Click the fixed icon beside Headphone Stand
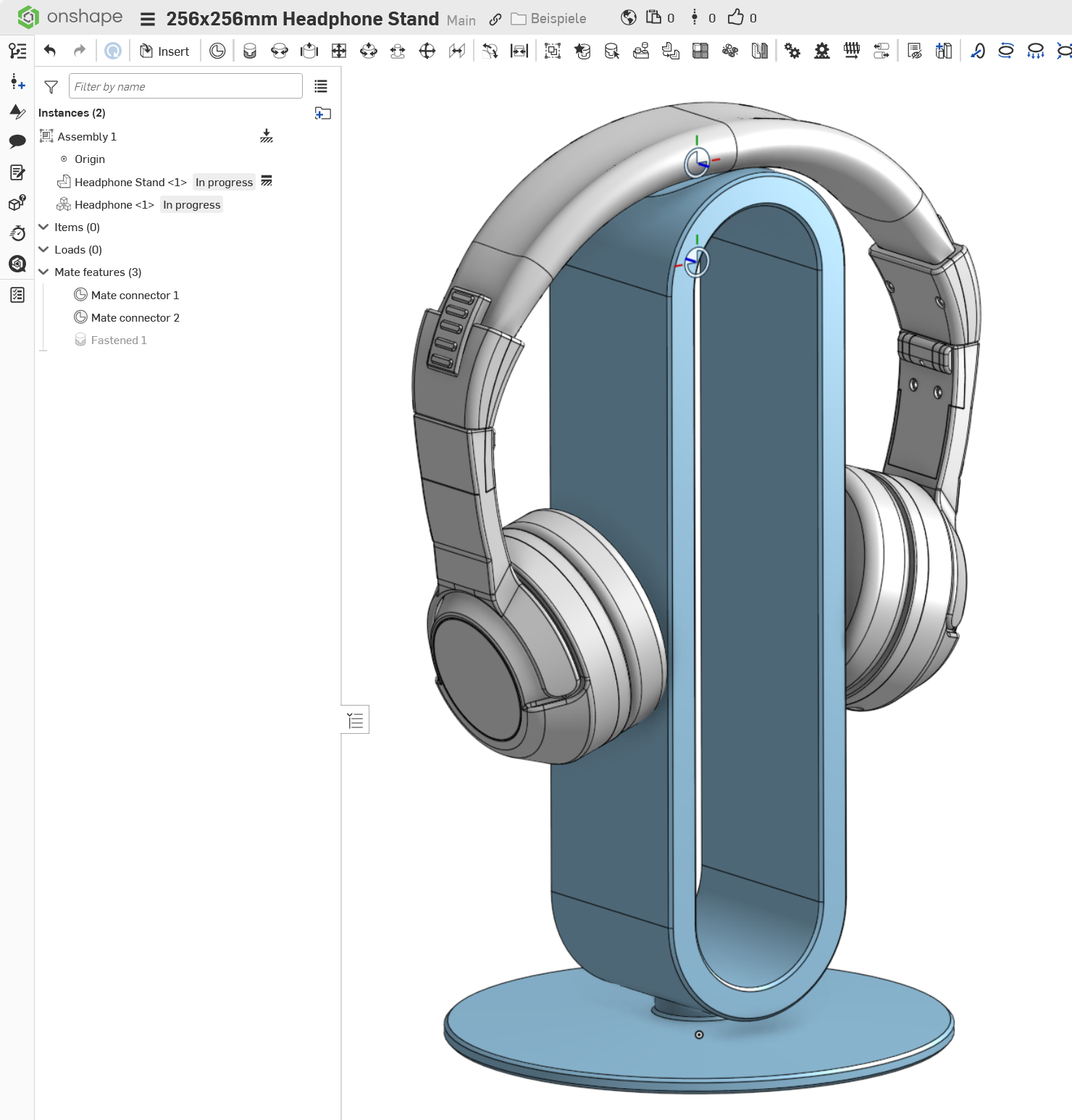This screenshot has width=1072, height=1120. [x=267, y=181]
